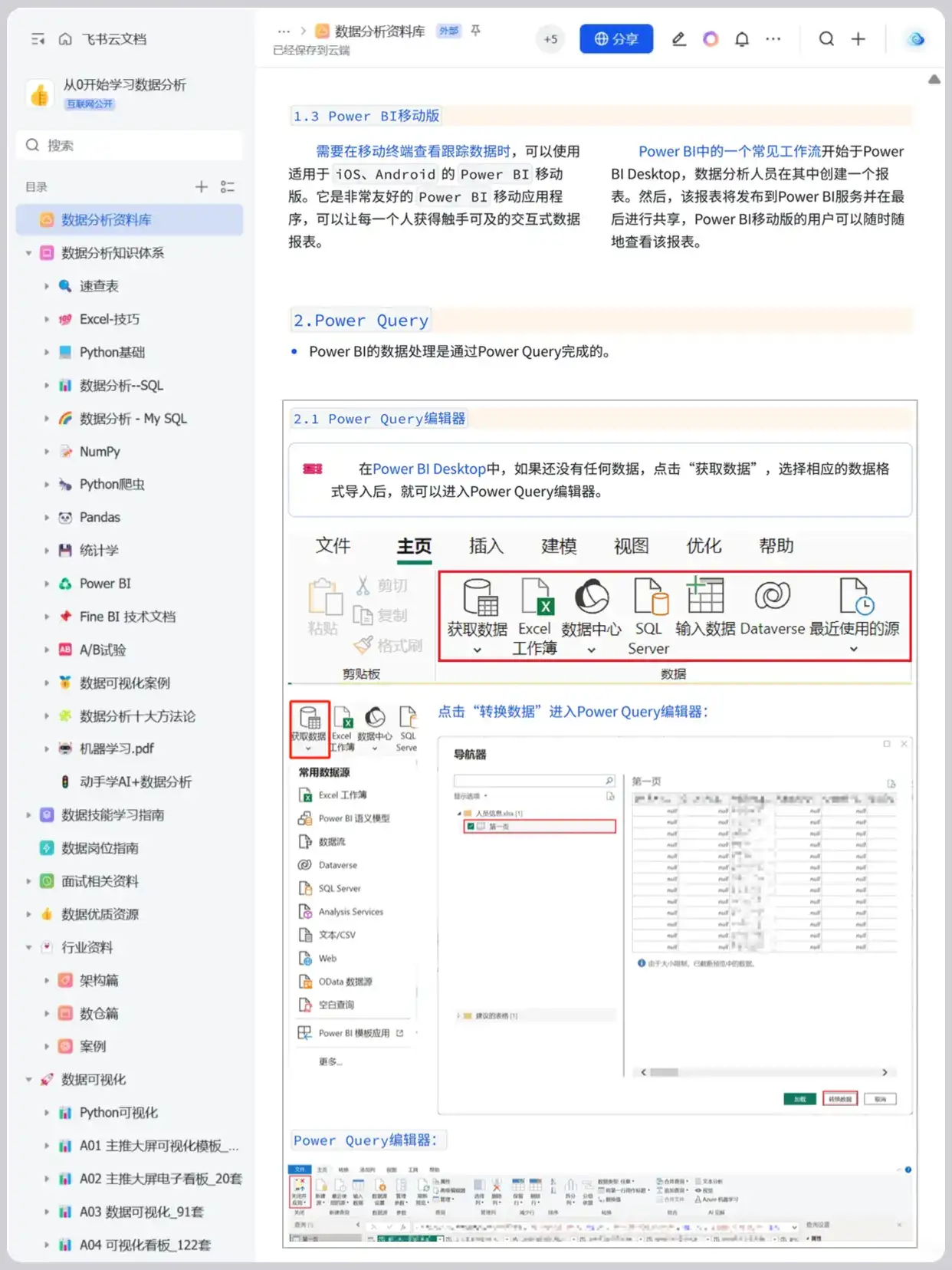The width and height of the screenshot is (952, 1270).
Task: Open the Pandas page in the sidebar
Action: pos(100,518)
